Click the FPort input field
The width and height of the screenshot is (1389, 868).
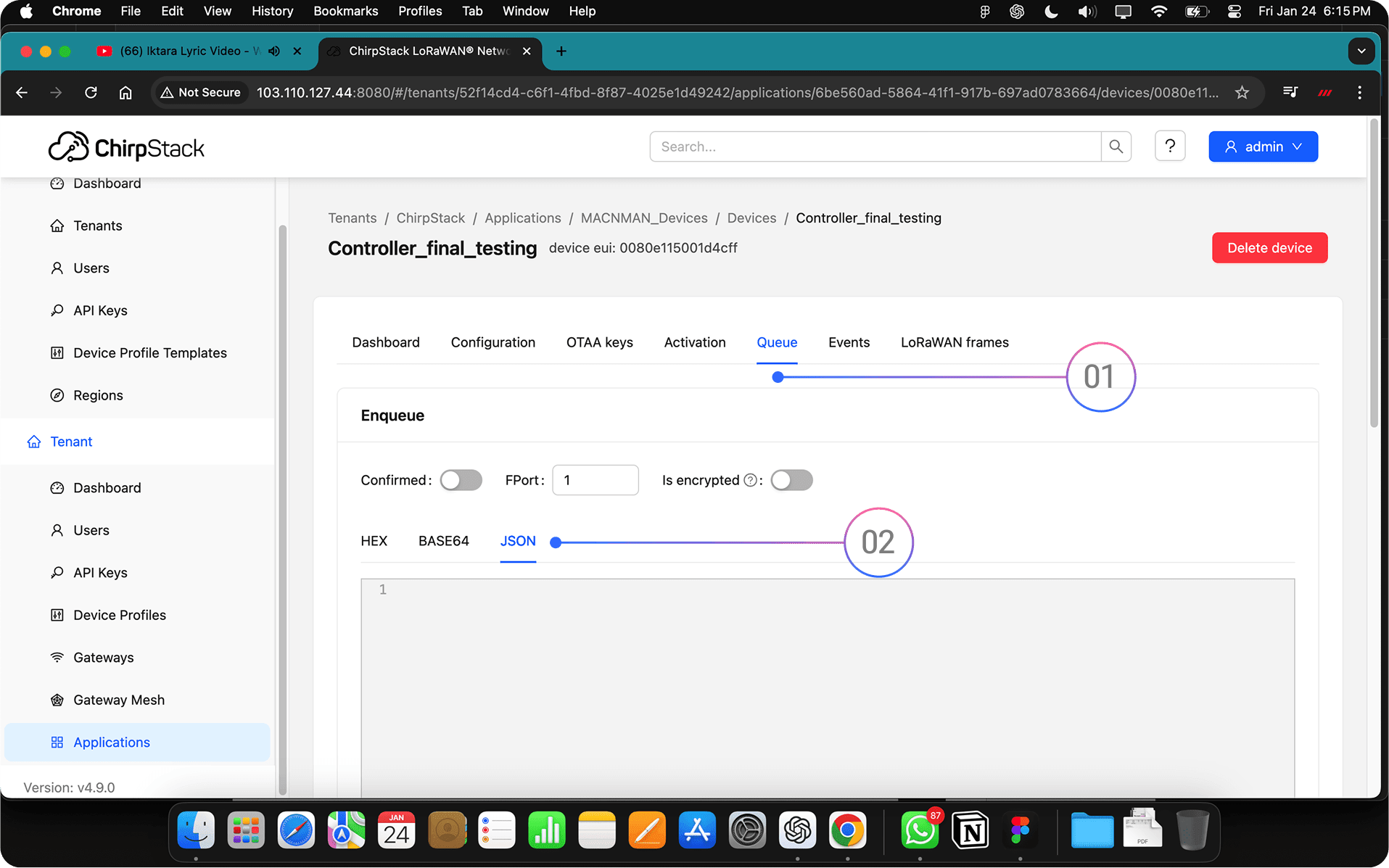(595, 480)
